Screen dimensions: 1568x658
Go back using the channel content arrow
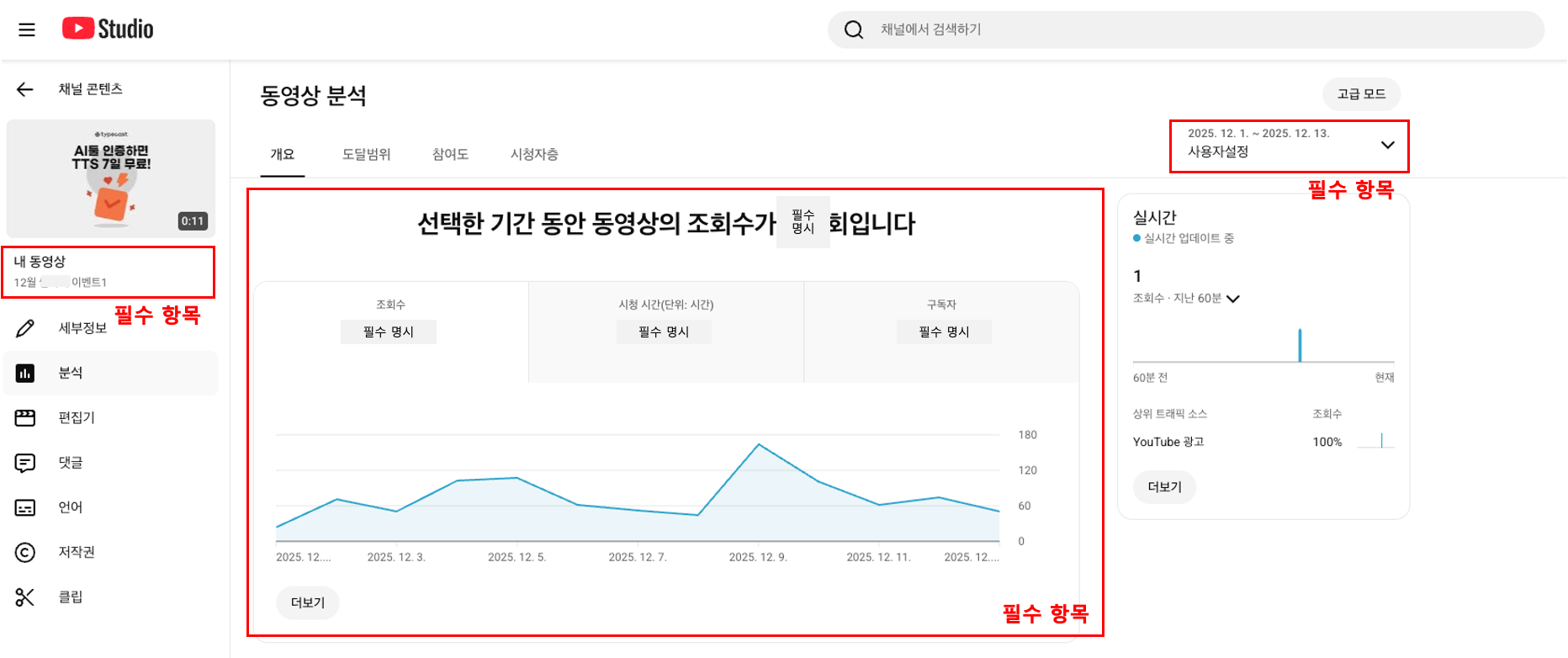25,89
